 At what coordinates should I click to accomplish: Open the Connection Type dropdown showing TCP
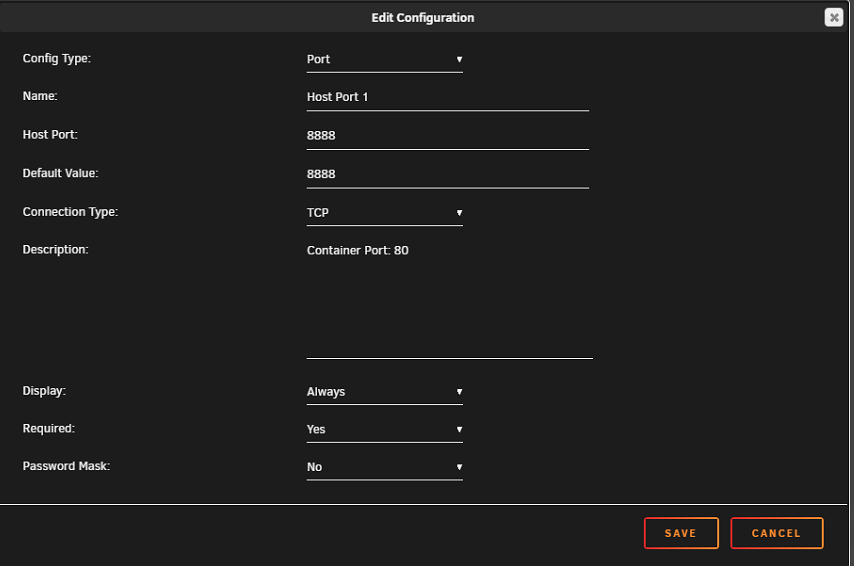(x=385, y=213)
